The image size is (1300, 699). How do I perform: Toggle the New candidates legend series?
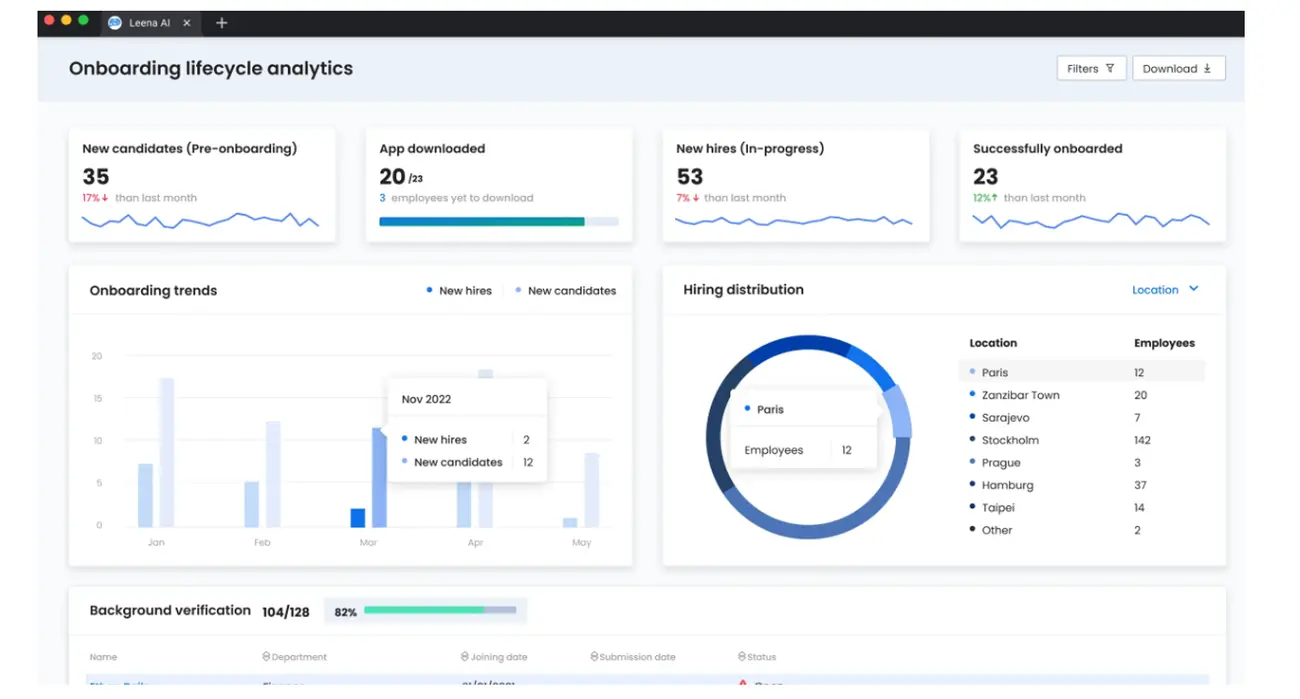click(x=565, y=291)
